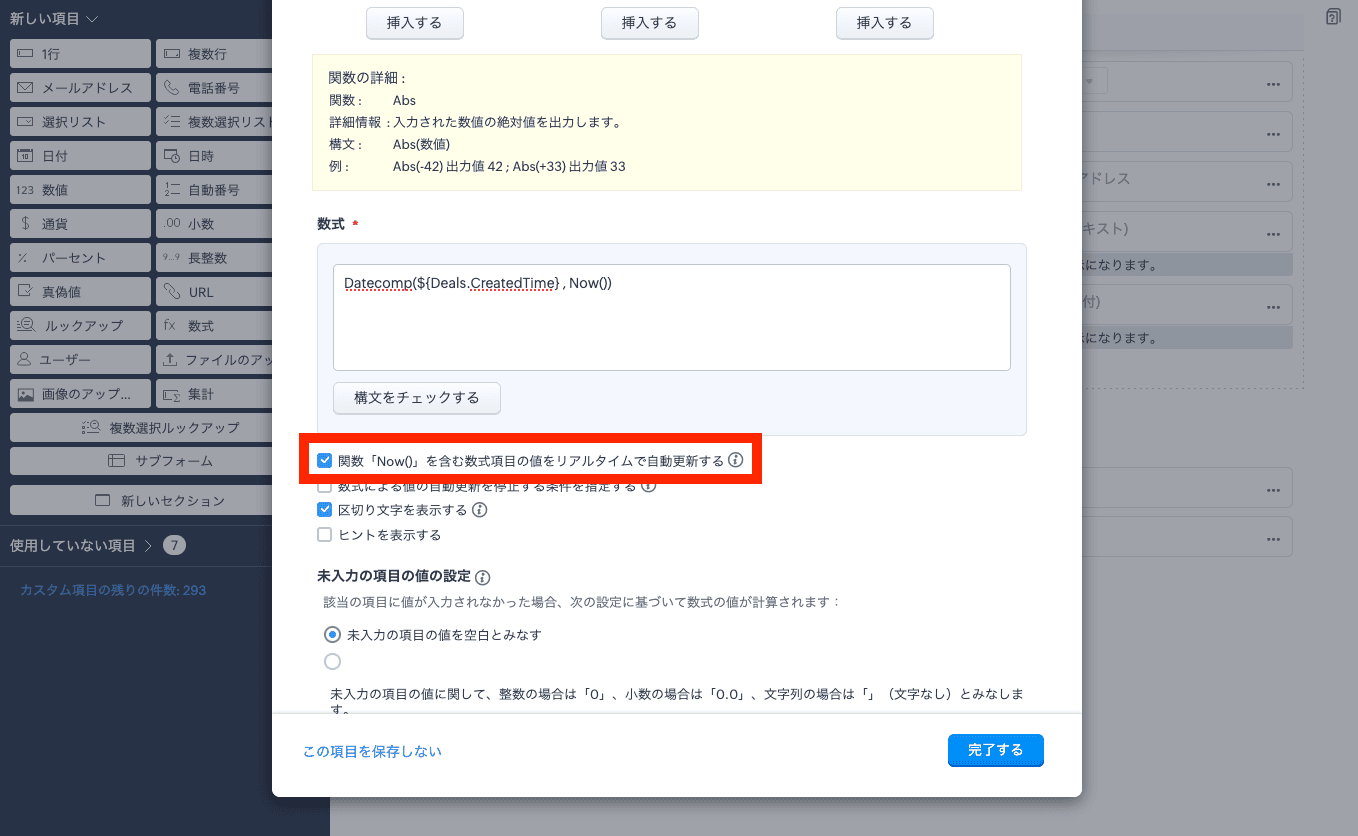Screen dimensions: 1358x836
Task: Click the 選択リスト picklist field icon
Action: click(25, 122)
